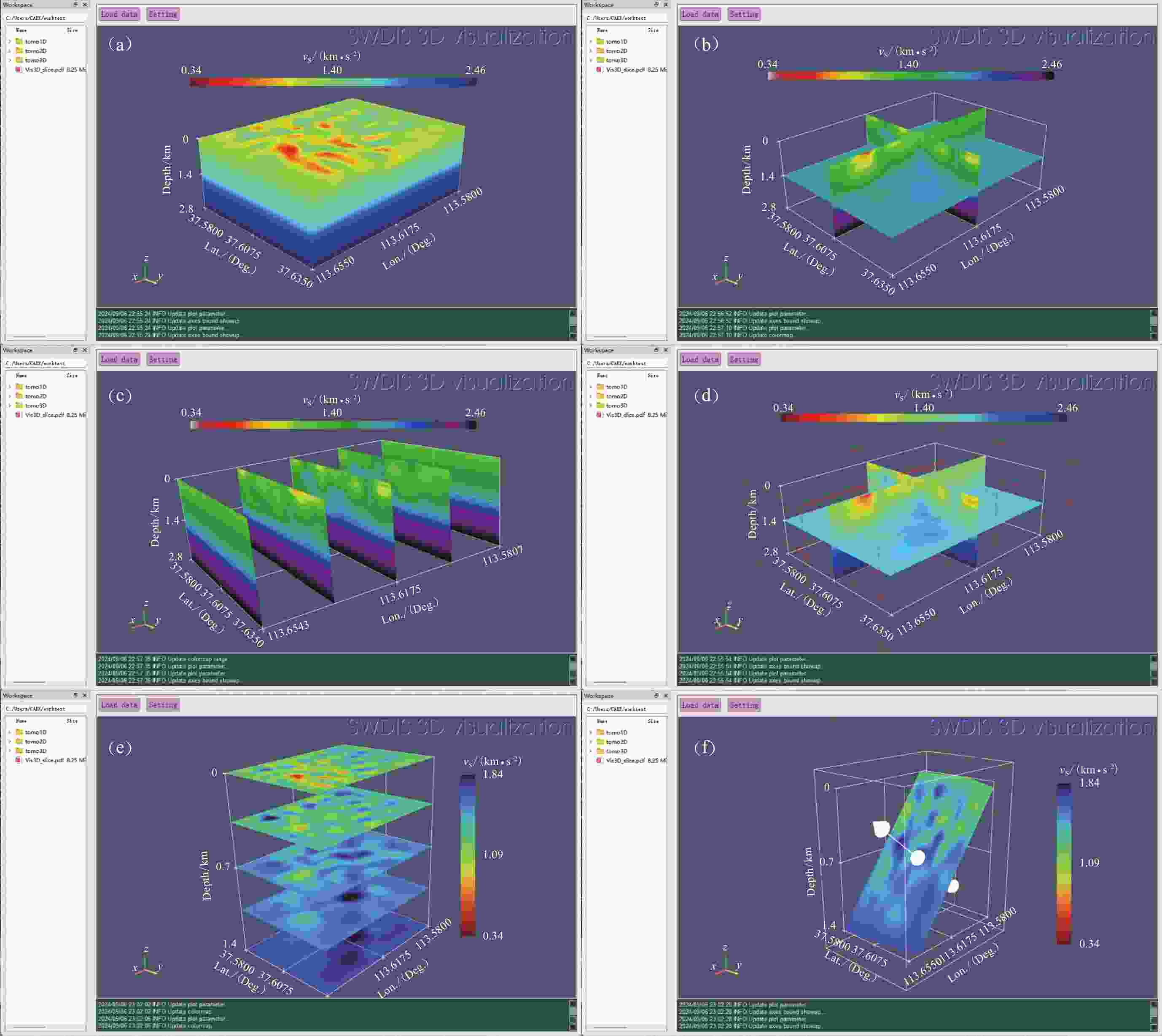Screen dimensions: 1162x1036
Task: Click Vis3D_slice.pdf icon beside panel (f)
Action: [x=599, y=761]
